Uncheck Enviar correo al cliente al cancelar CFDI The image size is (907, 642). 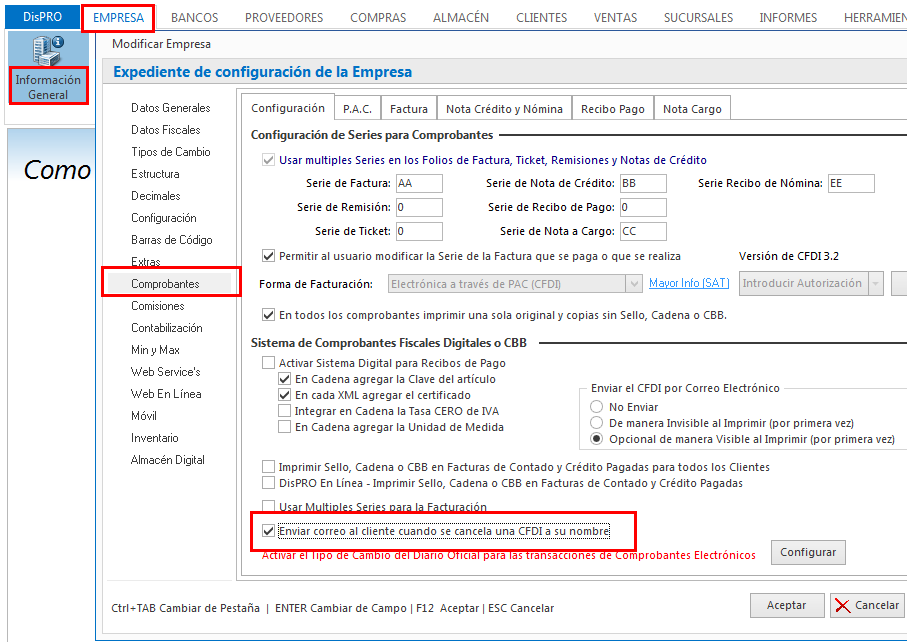268,531
